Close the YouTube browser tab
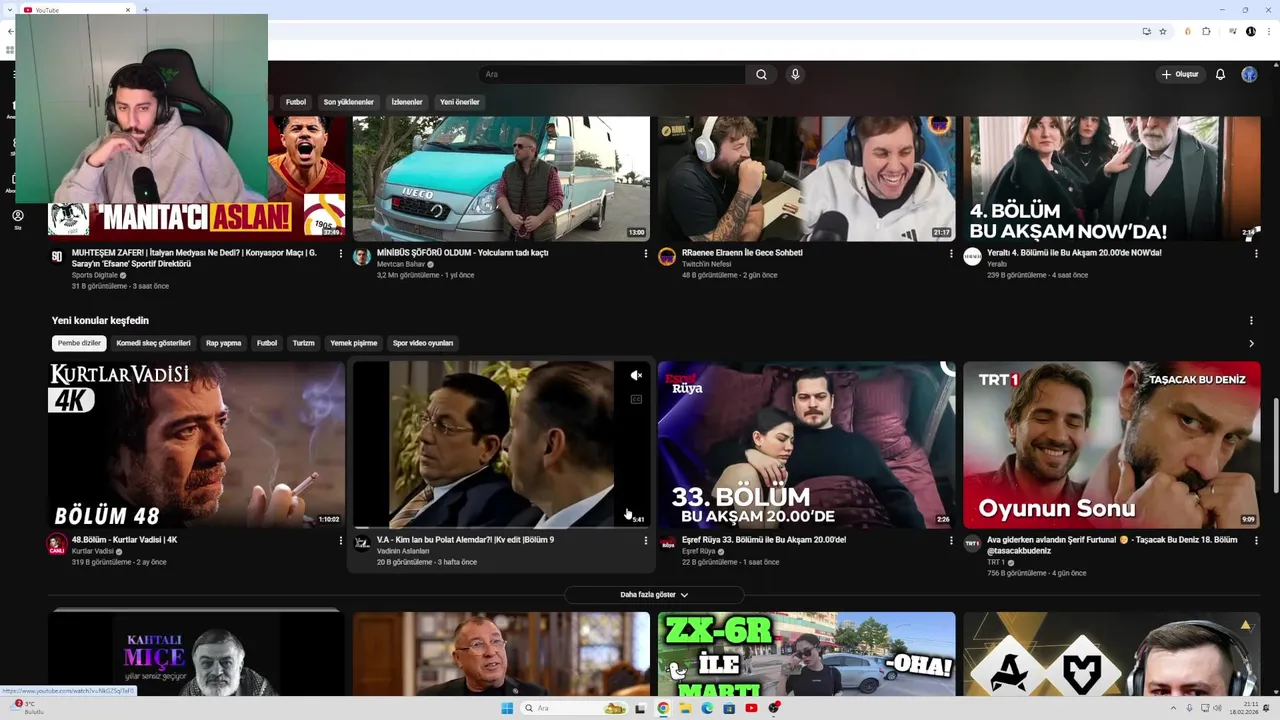1280x720 pixels. coord(128,10)
